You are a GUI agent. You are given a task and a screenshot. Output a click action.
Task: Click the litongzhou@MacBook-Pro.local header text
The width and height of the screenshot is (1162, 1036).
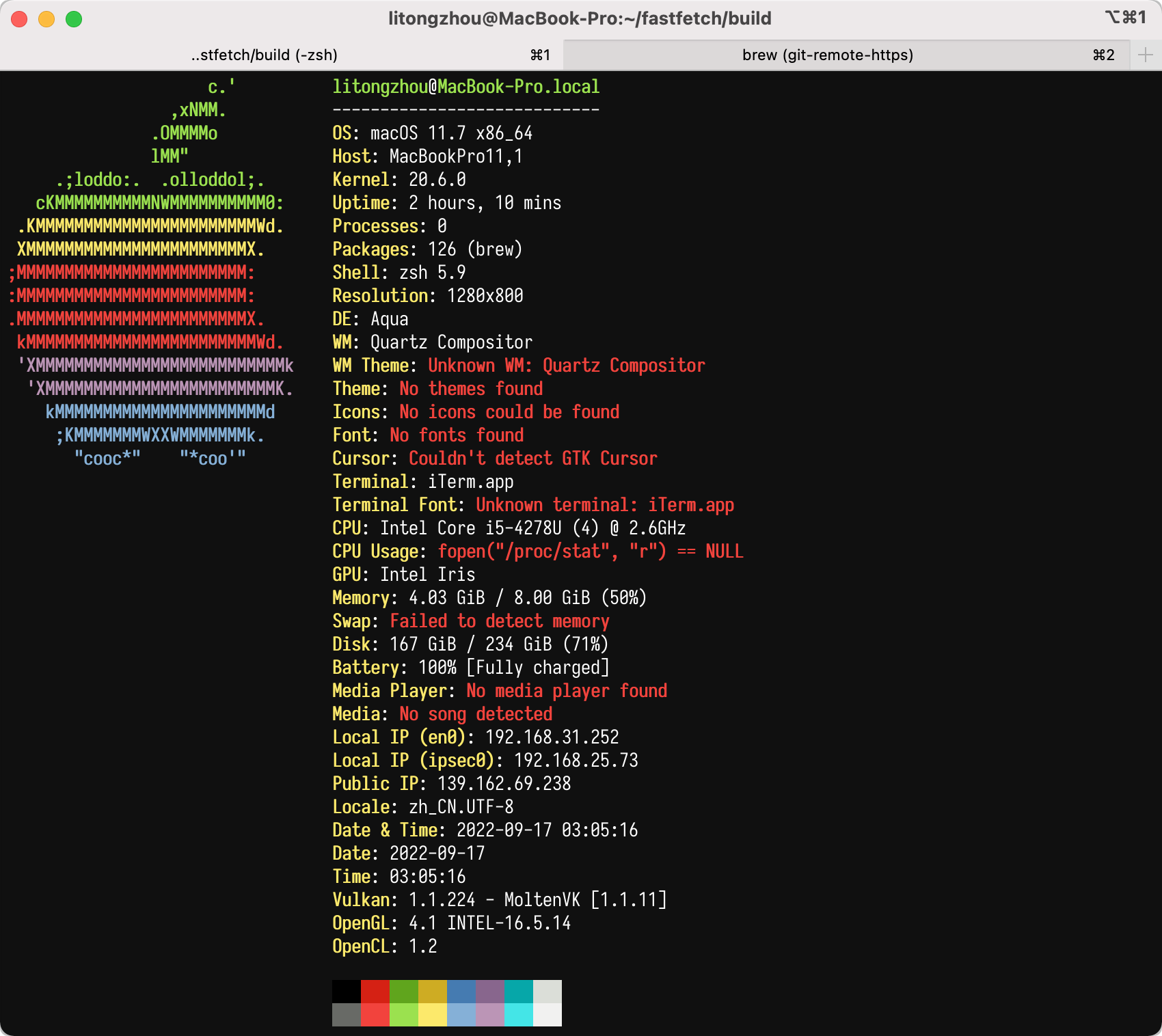pyautogui.click(x=466, y=87)
